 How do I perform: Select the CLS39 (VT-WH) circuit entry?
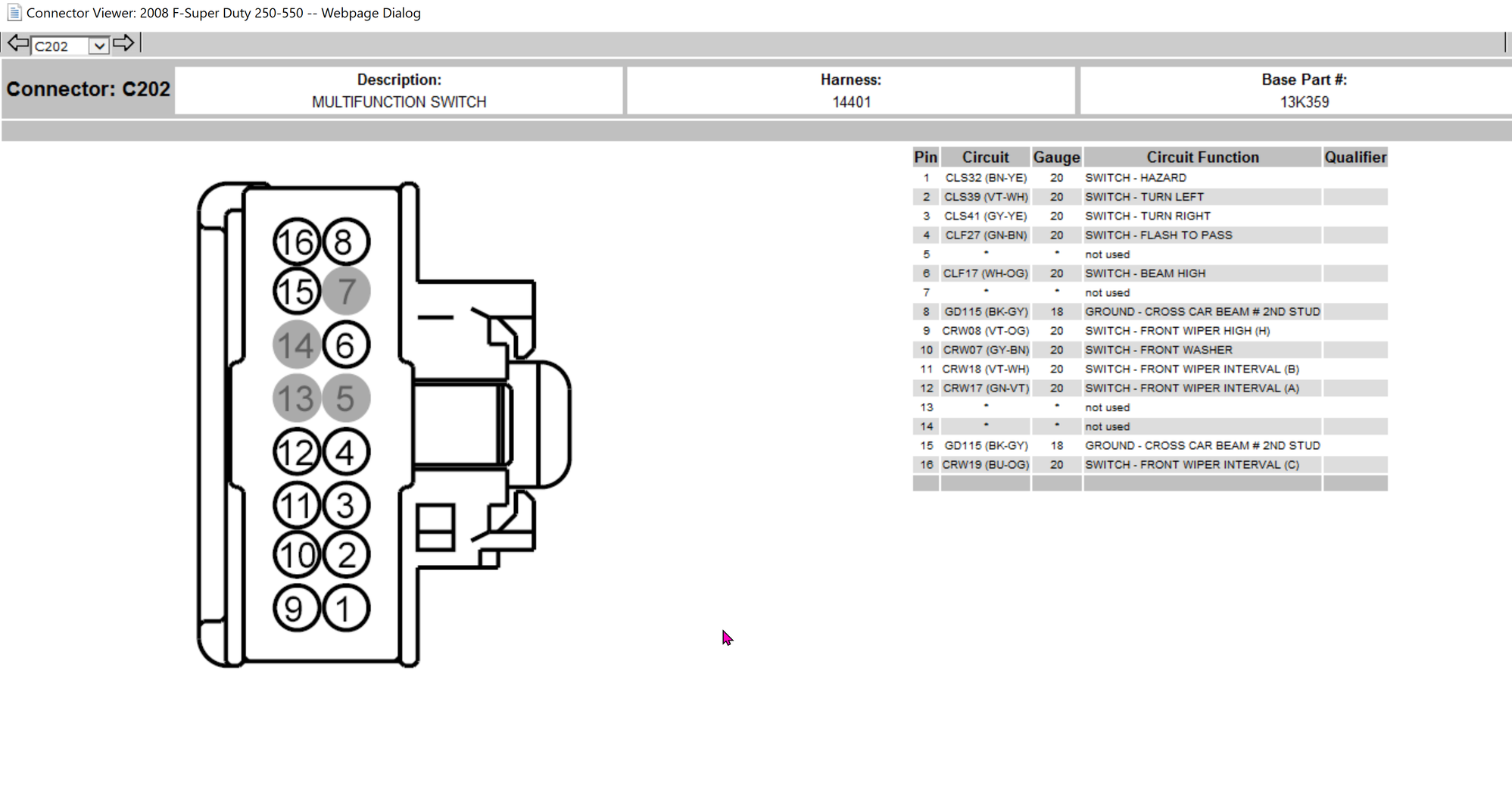985,196
